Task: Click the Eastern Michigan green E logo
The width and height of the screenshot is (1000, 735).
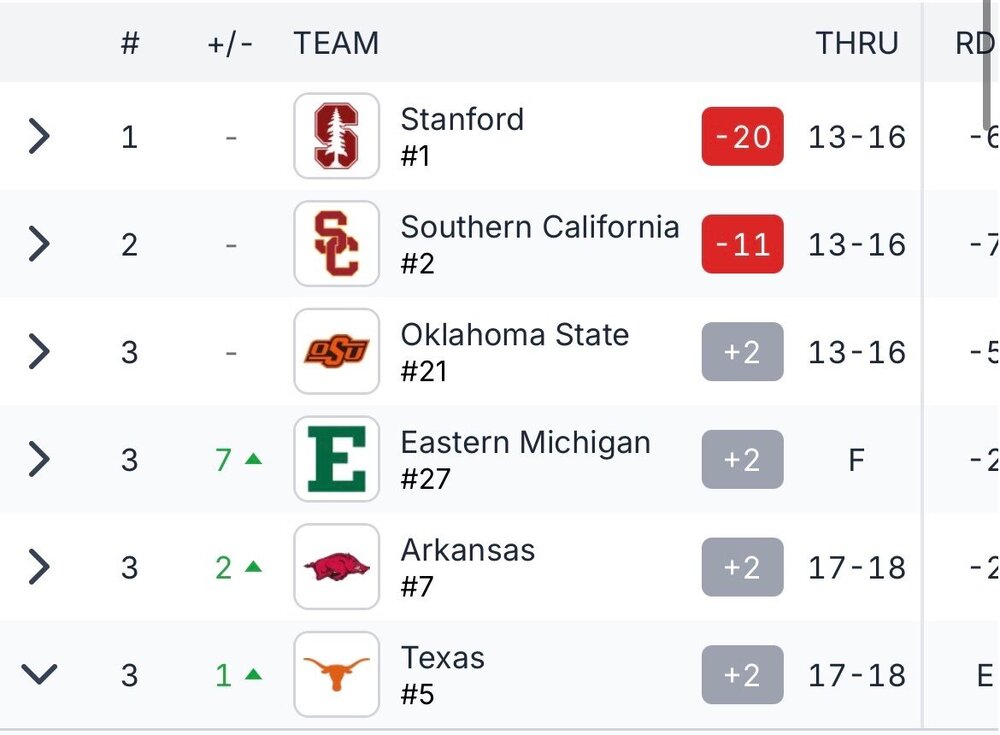Action: point(337,459)
